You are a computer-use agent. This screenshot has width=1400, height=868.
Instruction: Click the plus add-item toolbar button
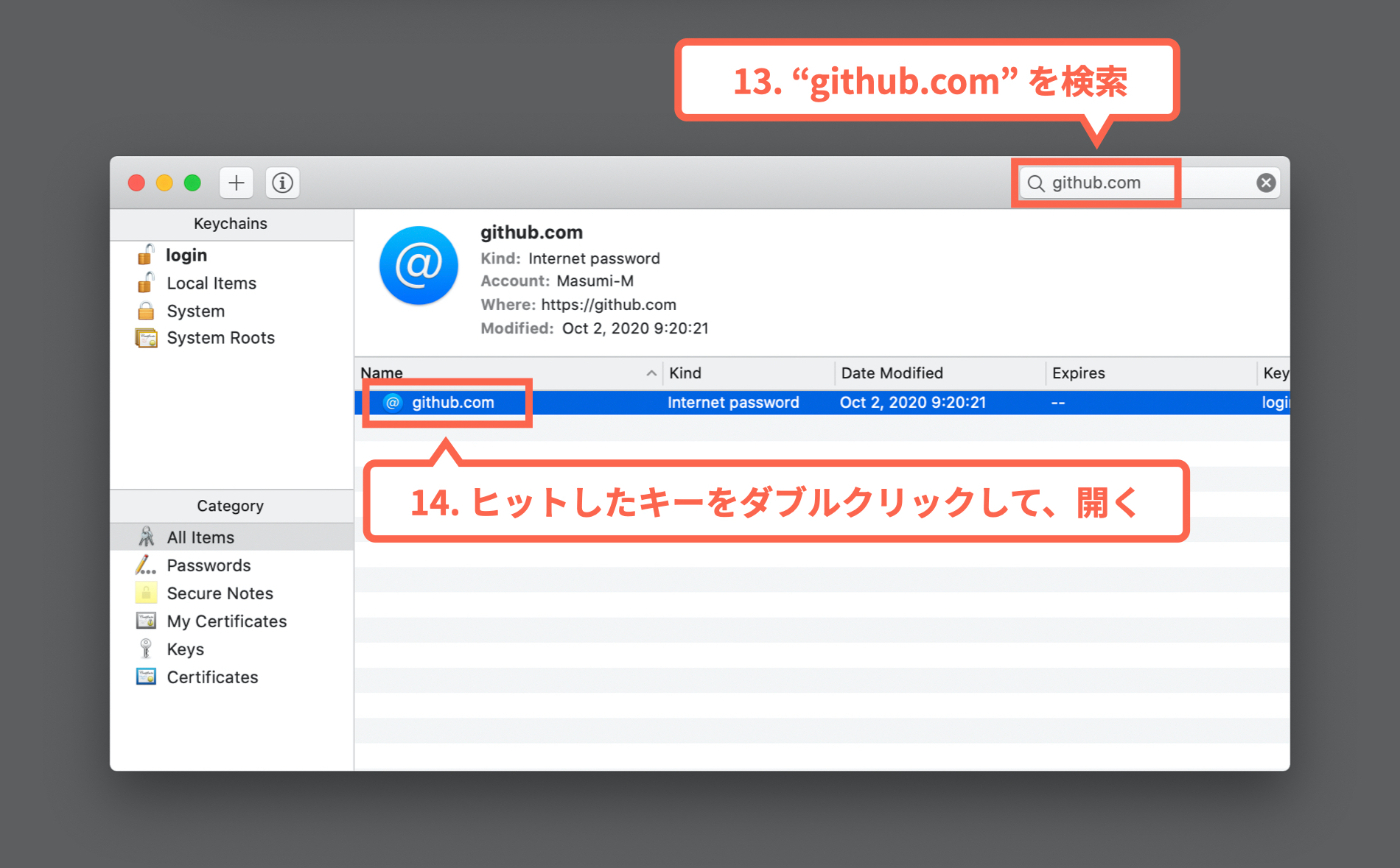tap(236, 183)
